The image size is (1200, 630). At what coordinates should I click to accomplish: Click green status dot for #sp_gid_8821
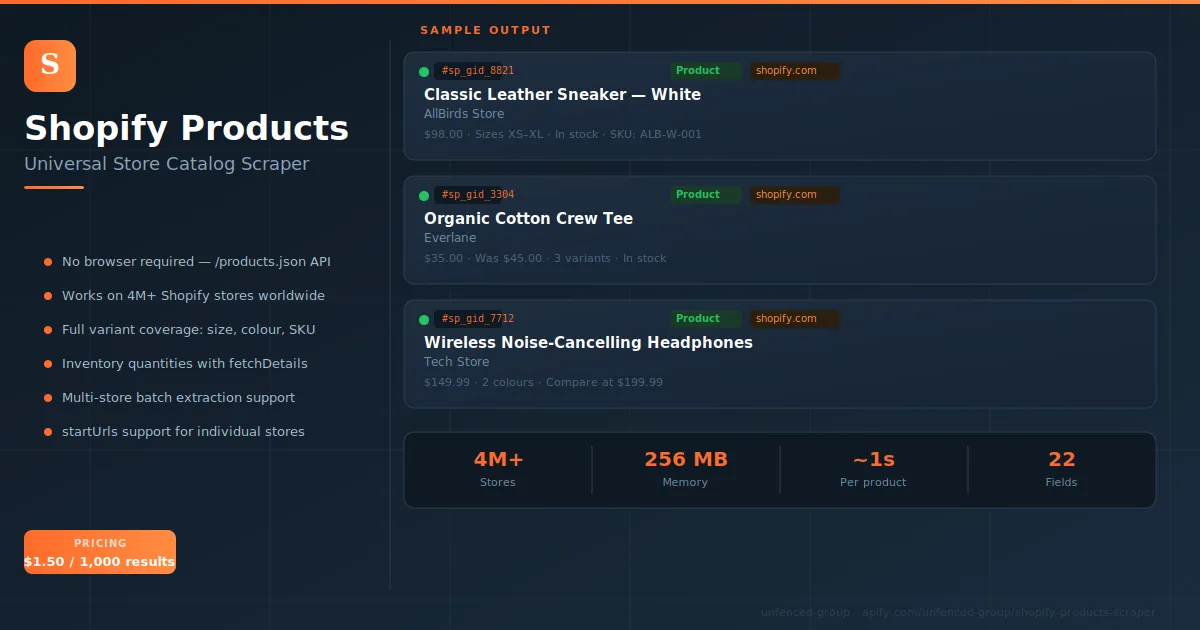[424, 71]
